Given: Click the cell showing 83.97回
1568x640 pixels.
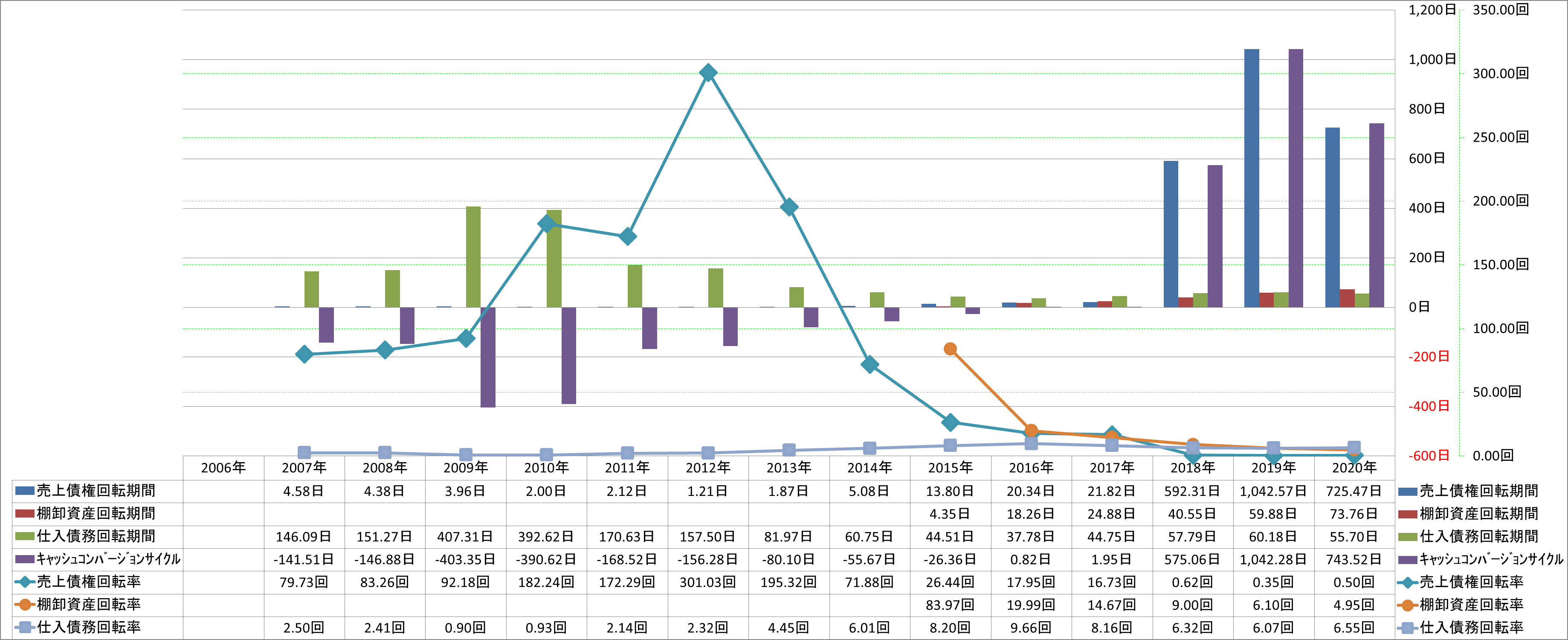Looking at the screenshot, I should (x=950, y=605).
